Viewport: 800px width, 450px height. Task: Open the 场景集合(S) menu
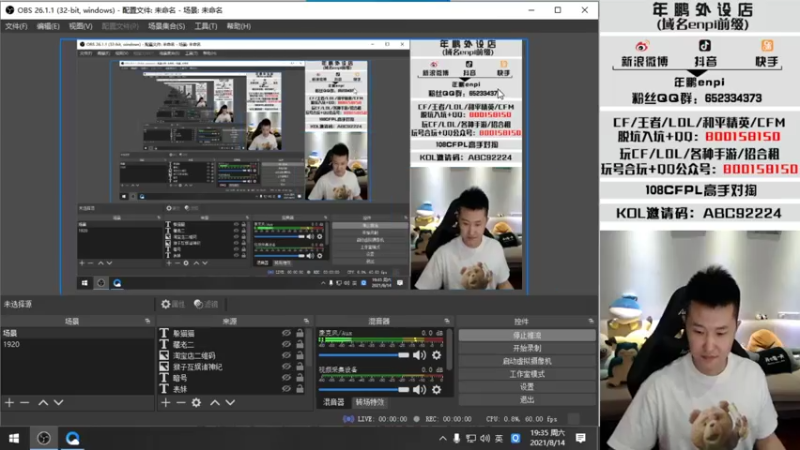click(166, 26)
